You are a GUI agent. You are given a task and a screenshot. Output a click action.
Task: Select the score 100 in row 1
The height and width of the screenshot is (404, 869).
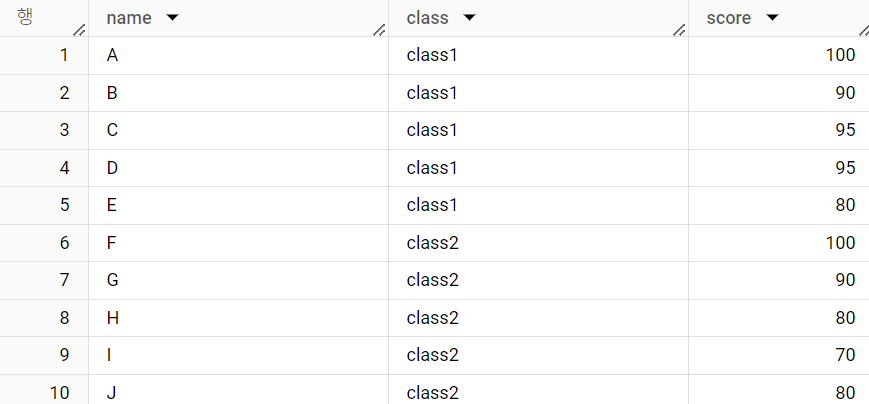pos(779,55)
